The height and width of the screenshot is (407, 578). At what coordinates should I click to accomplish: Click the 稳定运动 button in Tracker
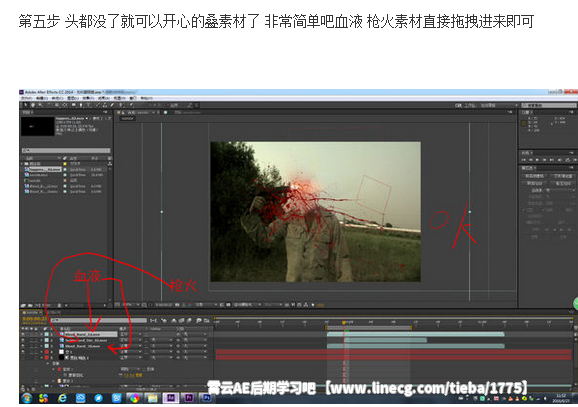563,183
